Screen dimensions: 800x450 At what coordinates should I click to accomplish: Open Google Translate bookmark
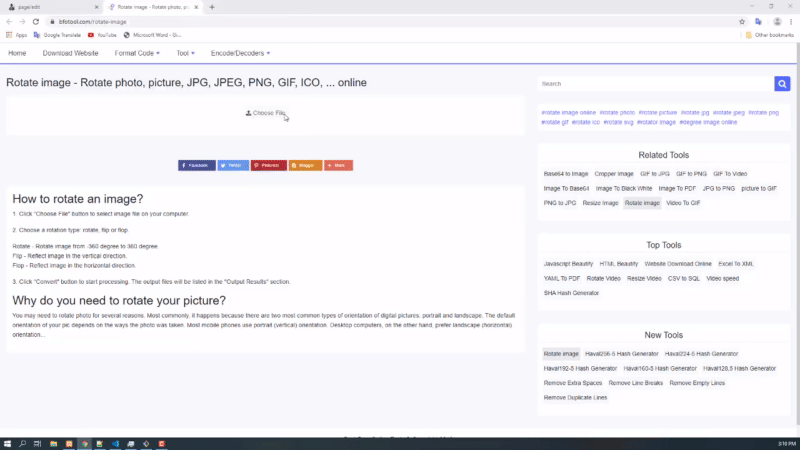(57, 35)
